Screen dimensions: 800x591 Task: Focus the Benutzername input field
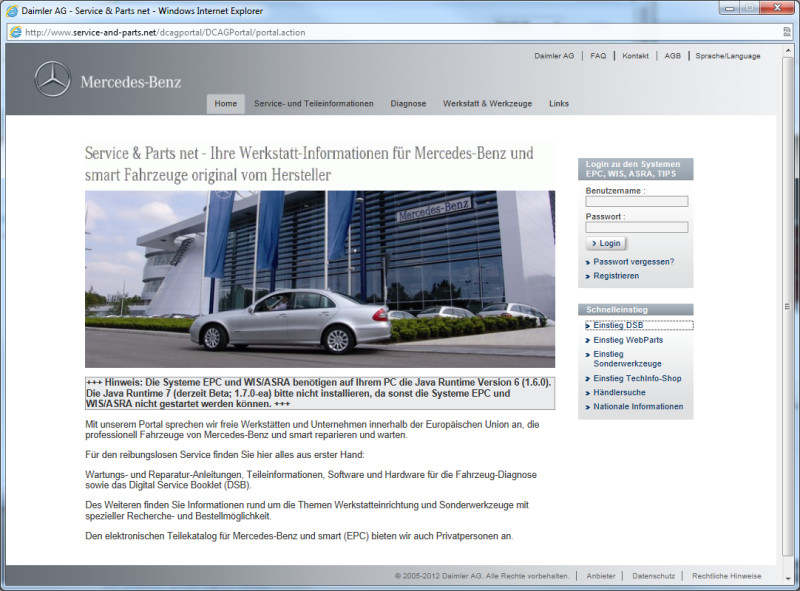[x=636, y=201]
